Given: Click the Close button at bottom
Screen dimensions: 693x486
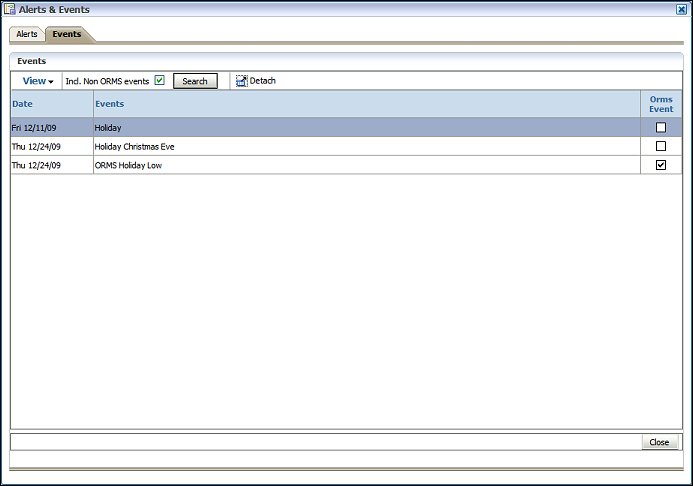Looking at the screenshot, I should pos(659,442).
